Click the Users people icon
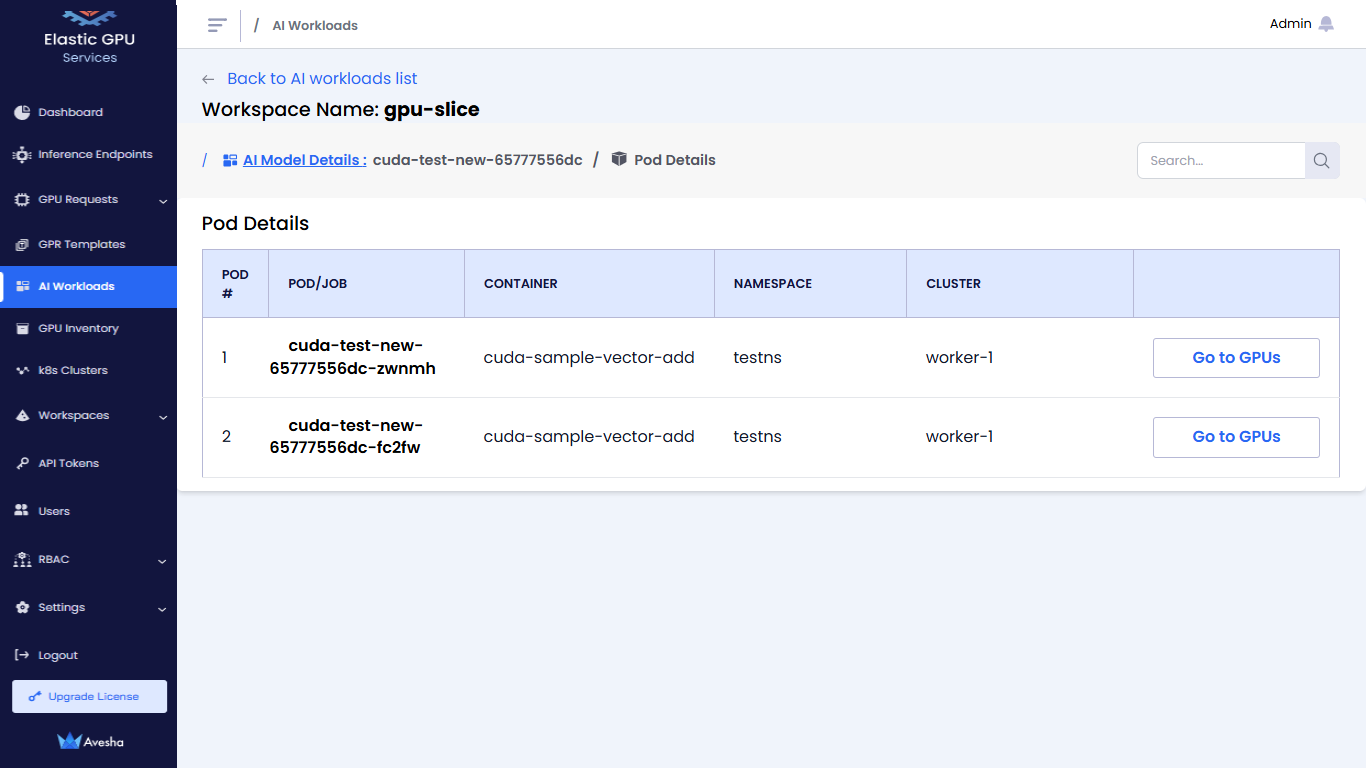The height and width of the screenshot is (768, 1366). pos(22,511)
